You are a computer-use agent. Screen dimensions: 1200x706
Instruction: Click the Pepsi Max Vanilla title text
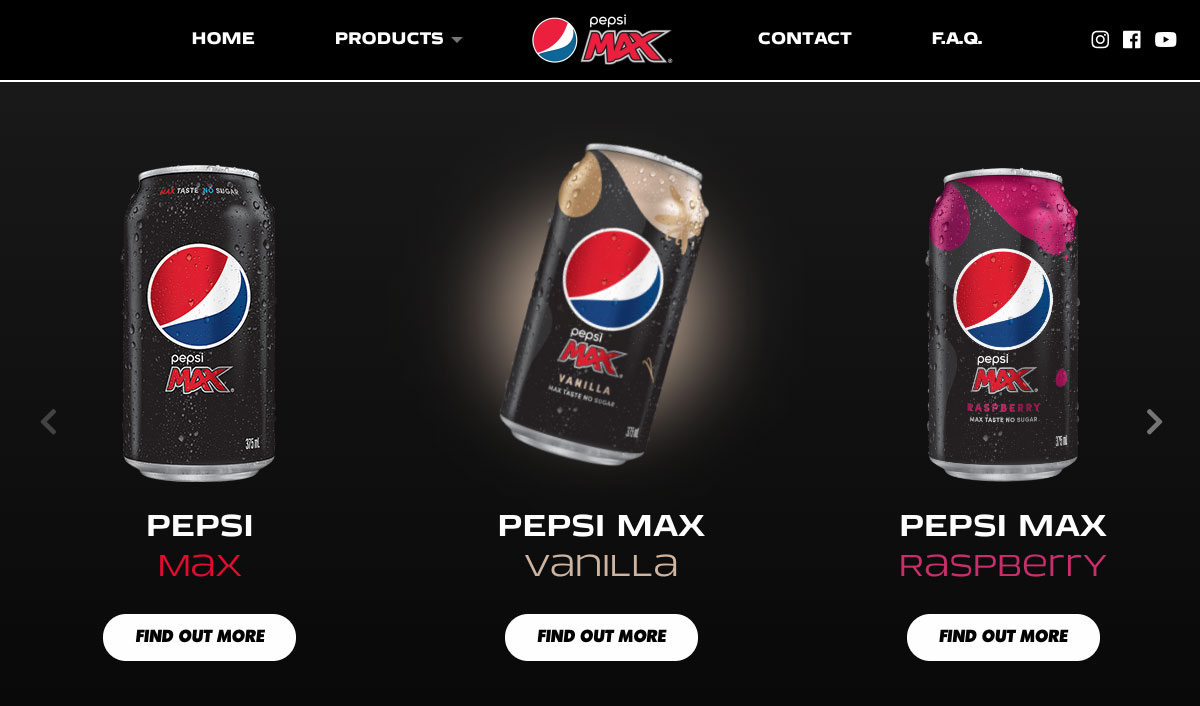(x=601, y=545)
